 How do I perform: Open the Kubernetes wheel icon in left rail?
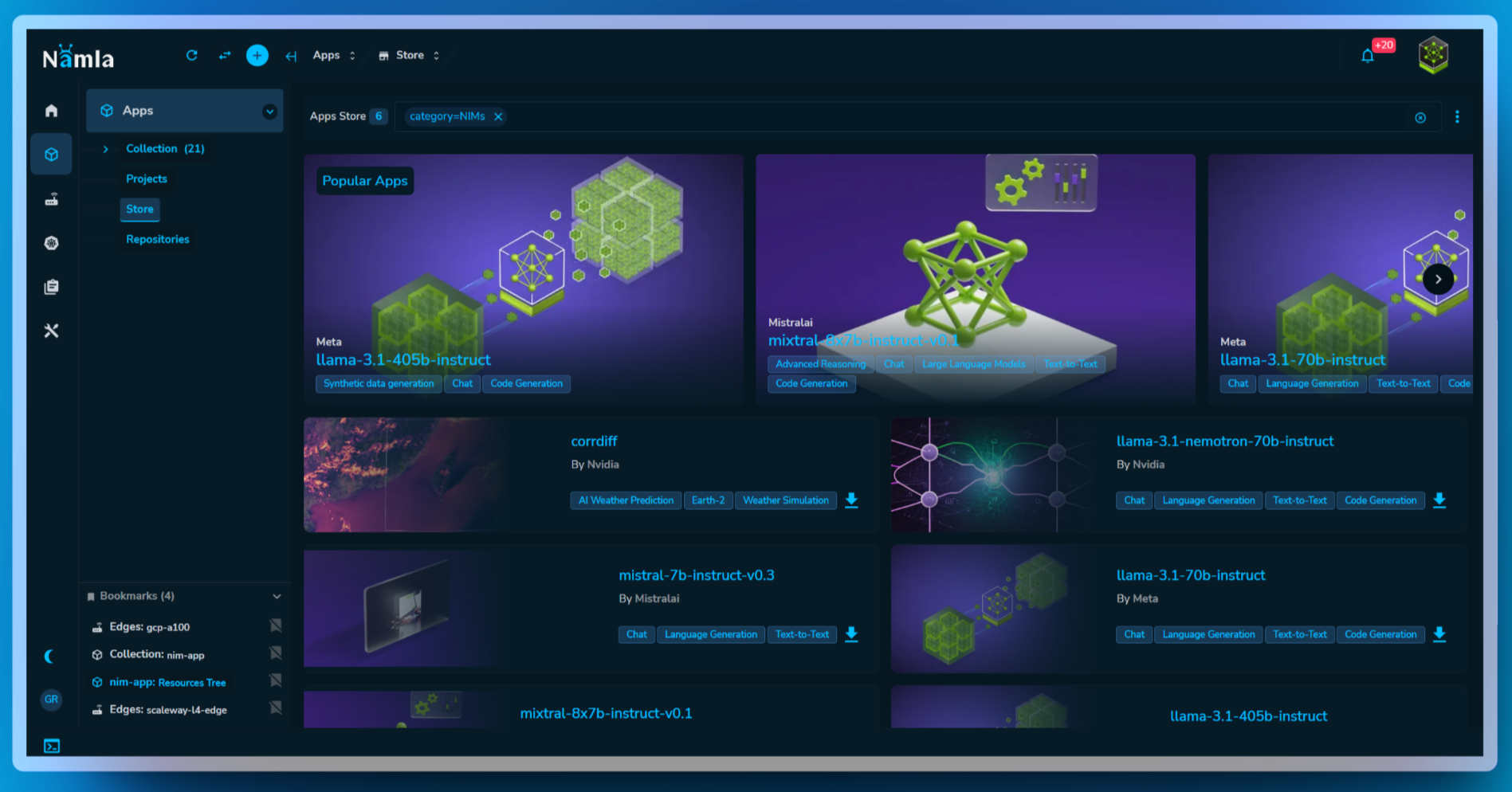[x=52, y=243]
